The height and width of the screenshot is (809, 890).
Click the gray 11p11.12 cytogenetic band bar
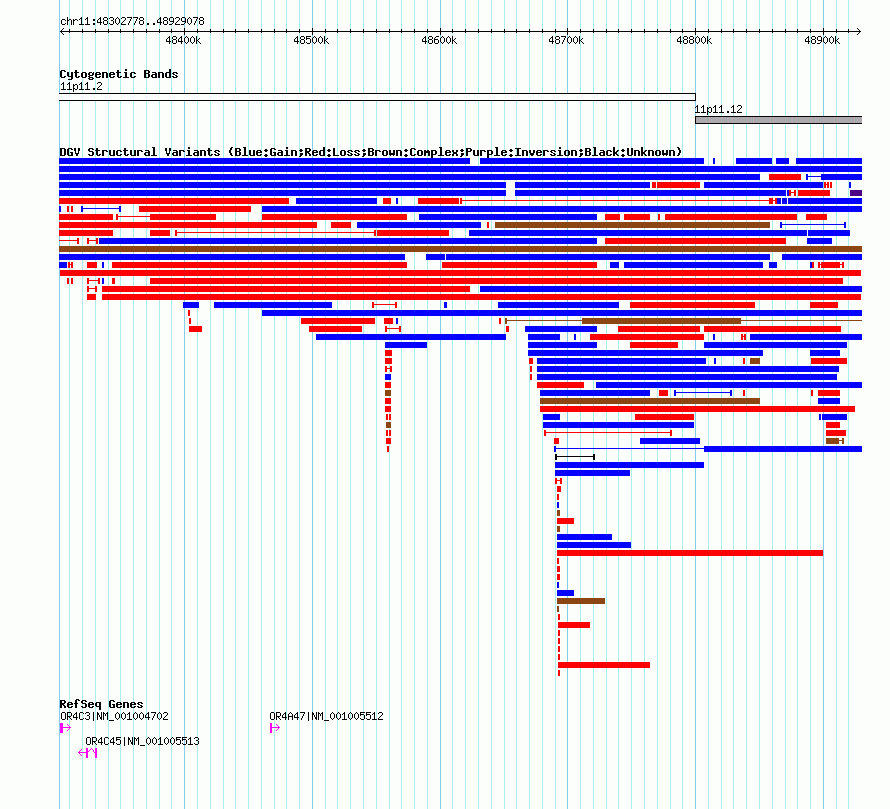[x=779, y=120]
